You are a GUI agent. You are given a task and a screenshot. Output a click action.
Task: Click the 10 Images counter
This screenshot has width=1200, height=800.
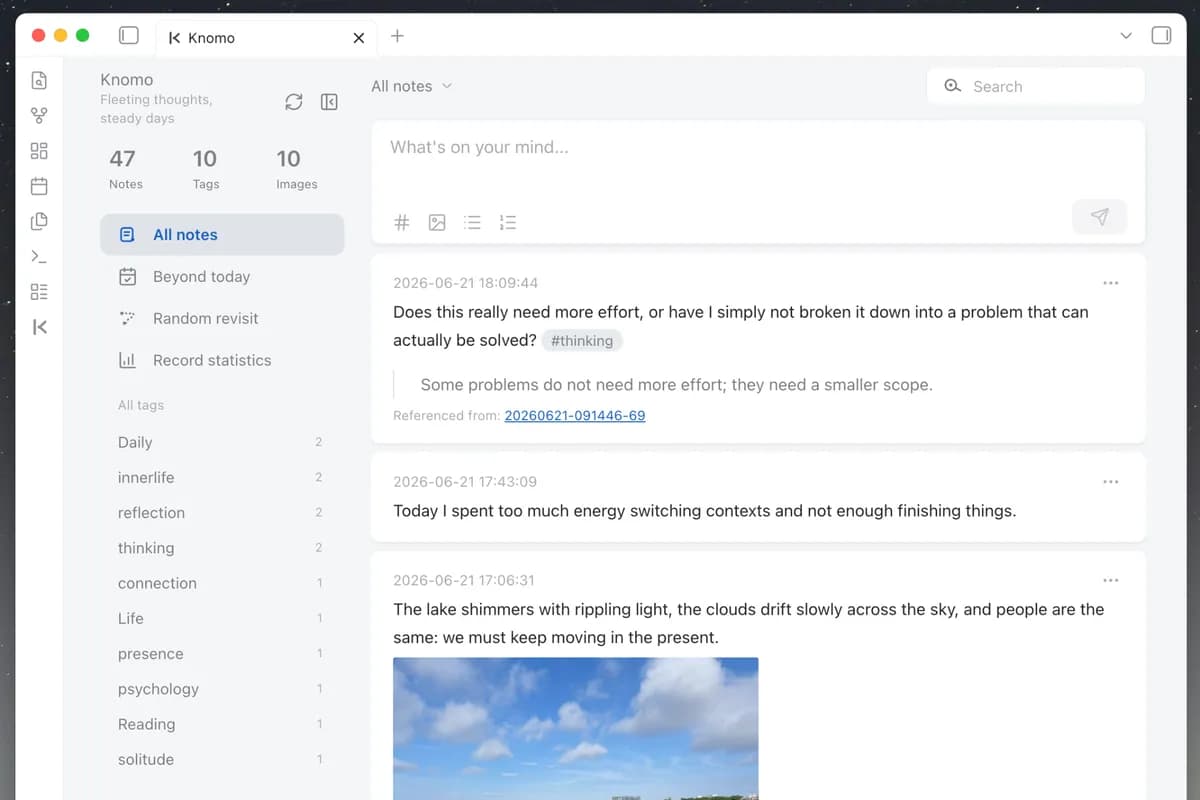click(x=296, y=169)
